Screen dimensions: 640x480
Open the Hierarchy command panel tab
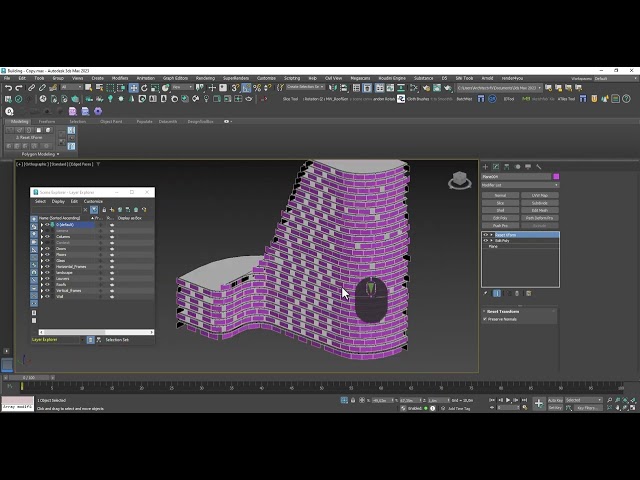(x=507, y=167)
